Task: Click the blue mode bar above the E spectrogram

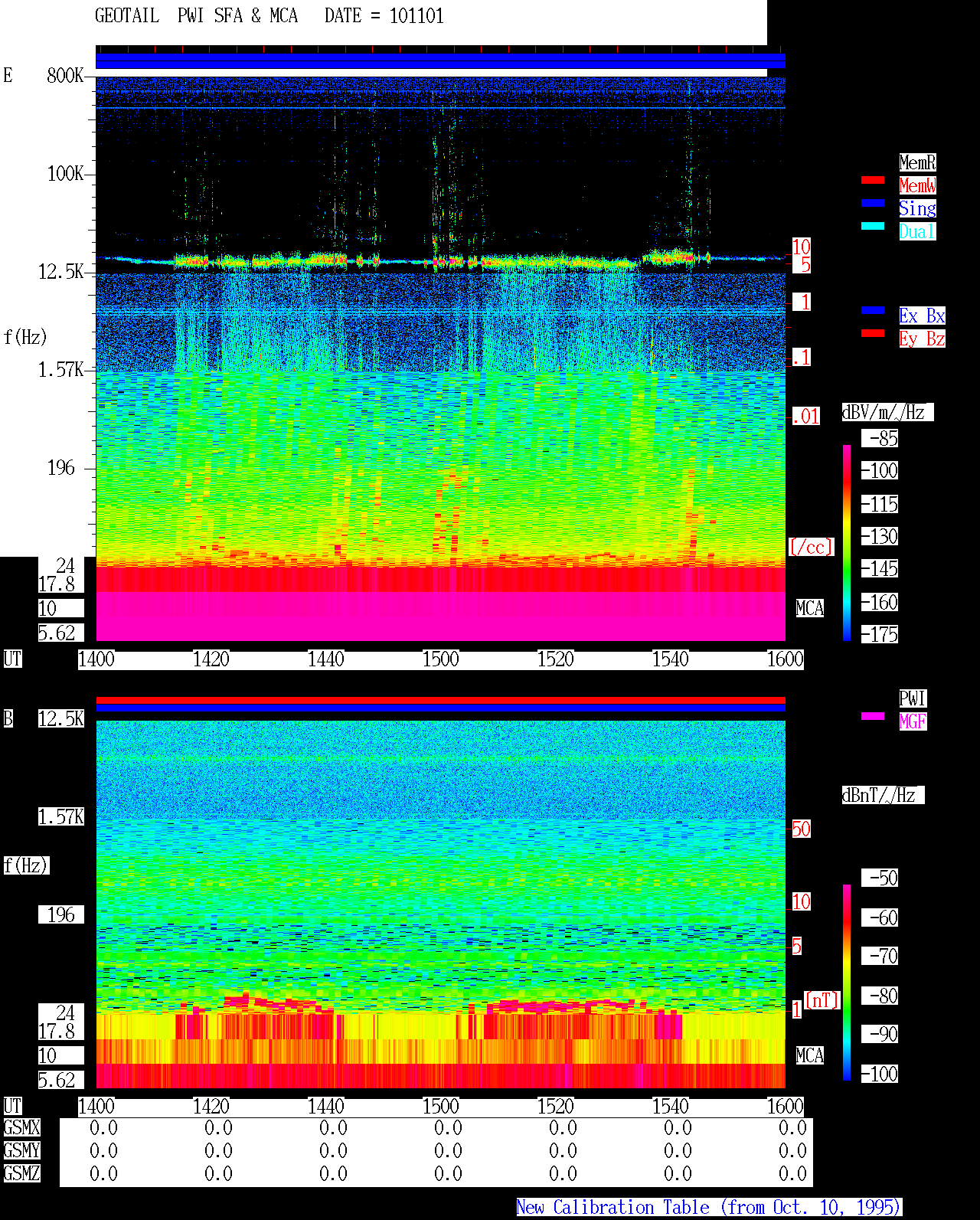Action: pyautogui.click(x=440, y=61)
